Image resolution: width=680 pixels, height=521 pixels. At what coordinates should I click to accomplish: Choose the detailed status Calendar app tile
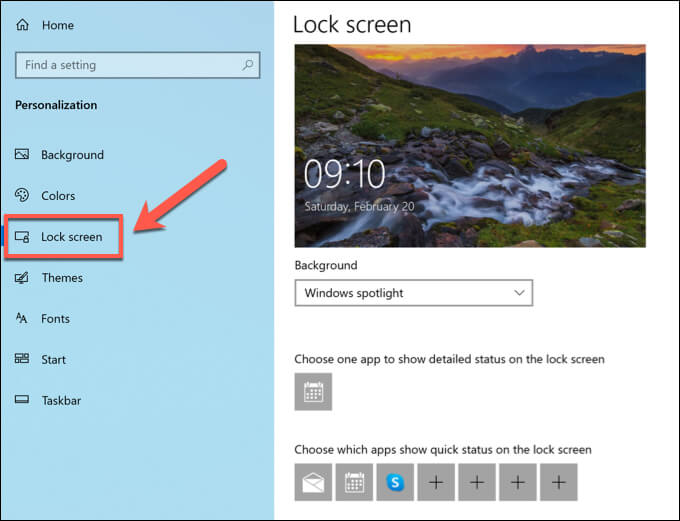coord(313,392)
